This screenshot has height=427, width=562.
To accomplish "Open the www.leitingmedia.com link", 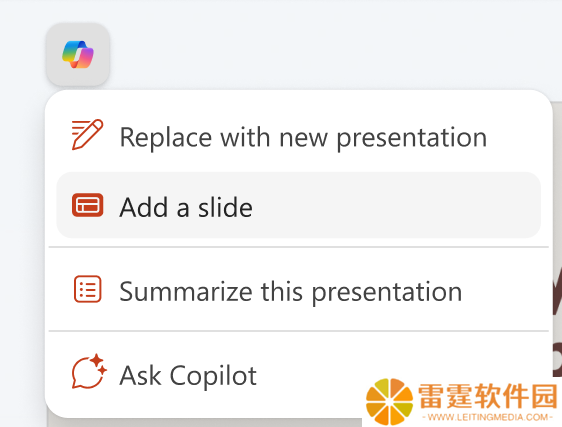I will 488,417.
